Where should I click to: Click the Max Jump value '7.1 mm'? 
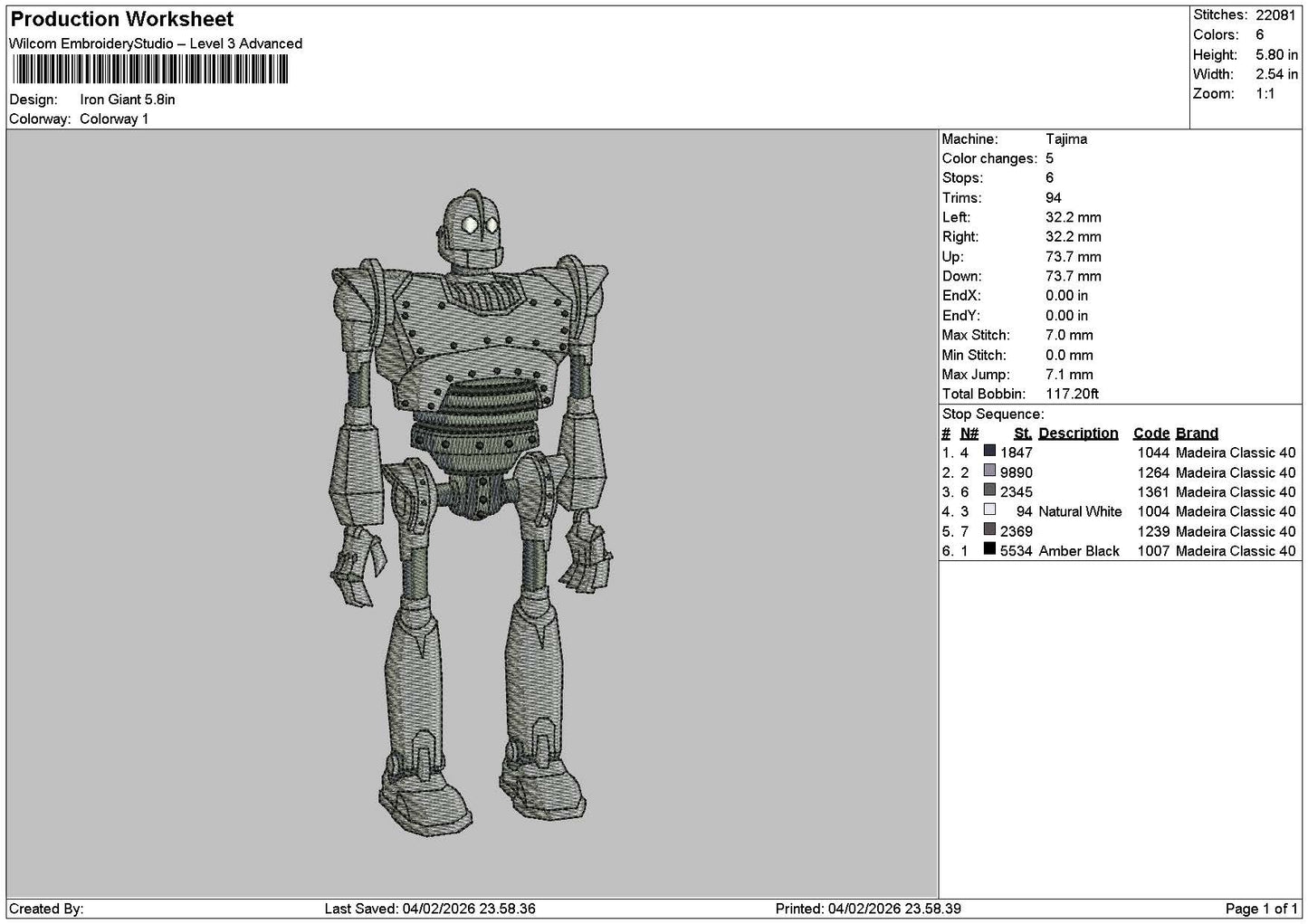1070,375
